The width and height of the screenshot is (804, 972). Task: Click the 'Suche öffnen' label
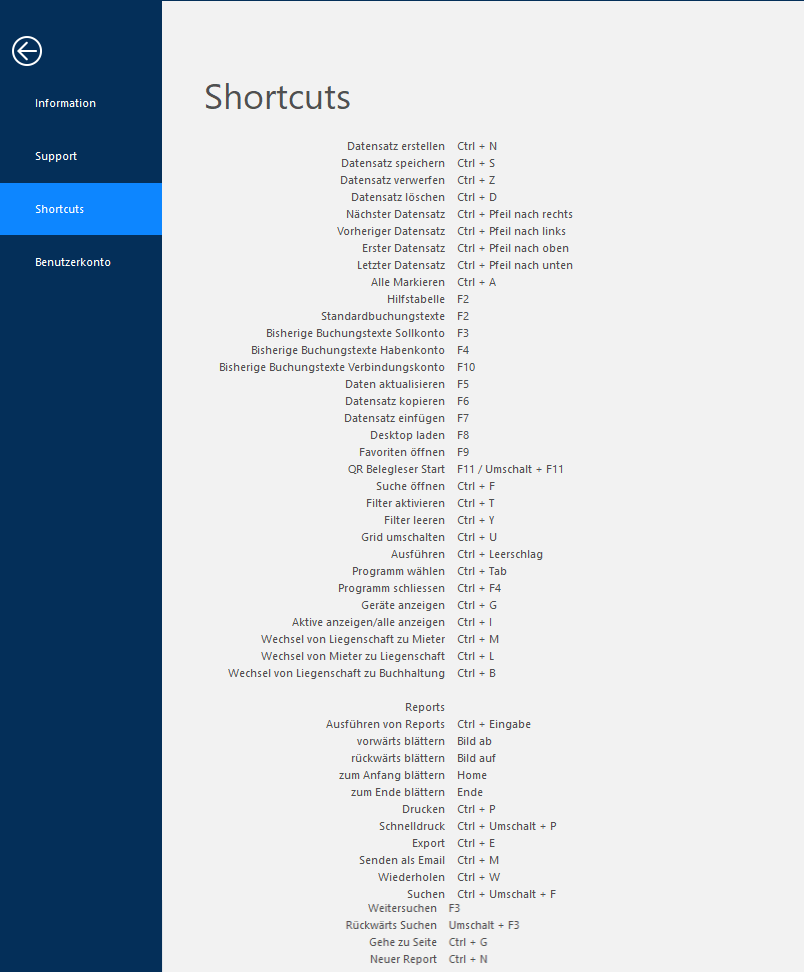(410, 486)
